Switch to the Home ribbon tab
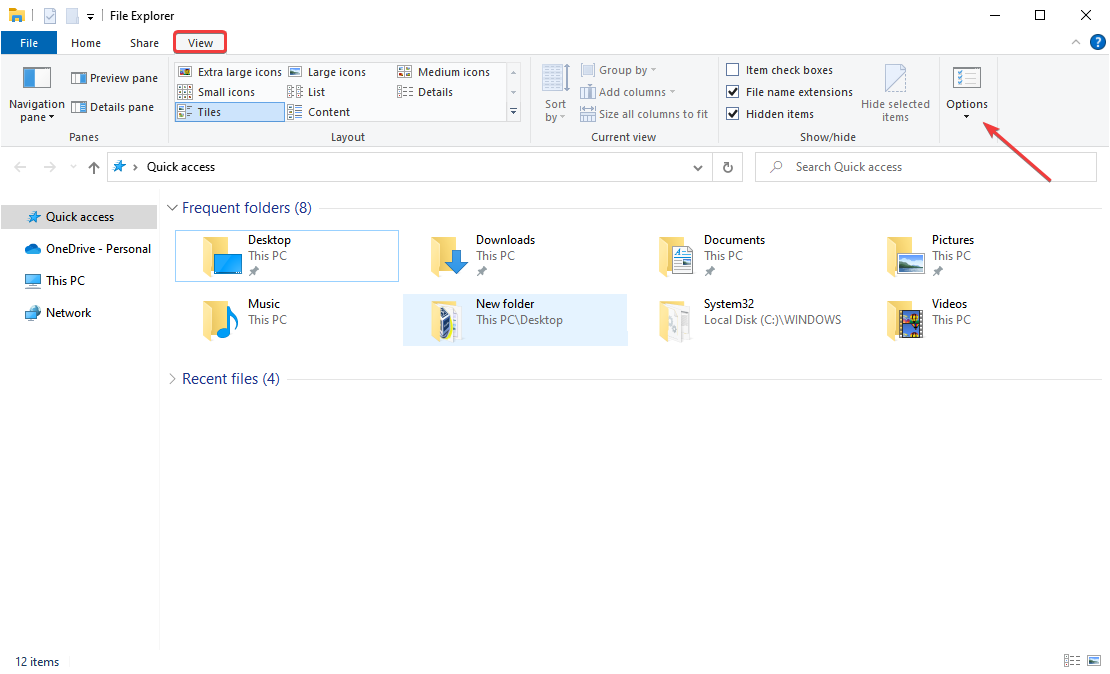The height and width of the screenshot is (674, 1110). pyautogui.click(x=86, y=42)
